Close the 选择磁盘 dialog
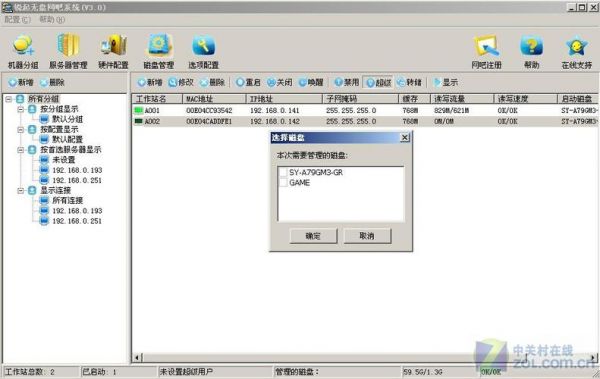The width and height of the screenshot is (600, 379). click(404, 137)
